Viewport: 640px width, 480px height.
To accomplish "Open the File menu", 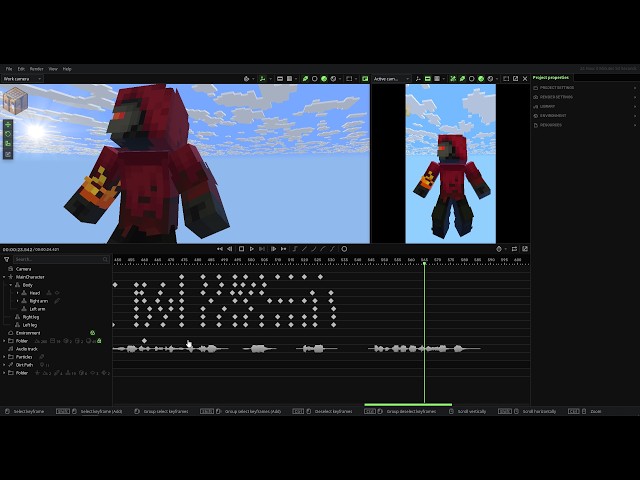I will pyautogui.click(x=9, y=69).
